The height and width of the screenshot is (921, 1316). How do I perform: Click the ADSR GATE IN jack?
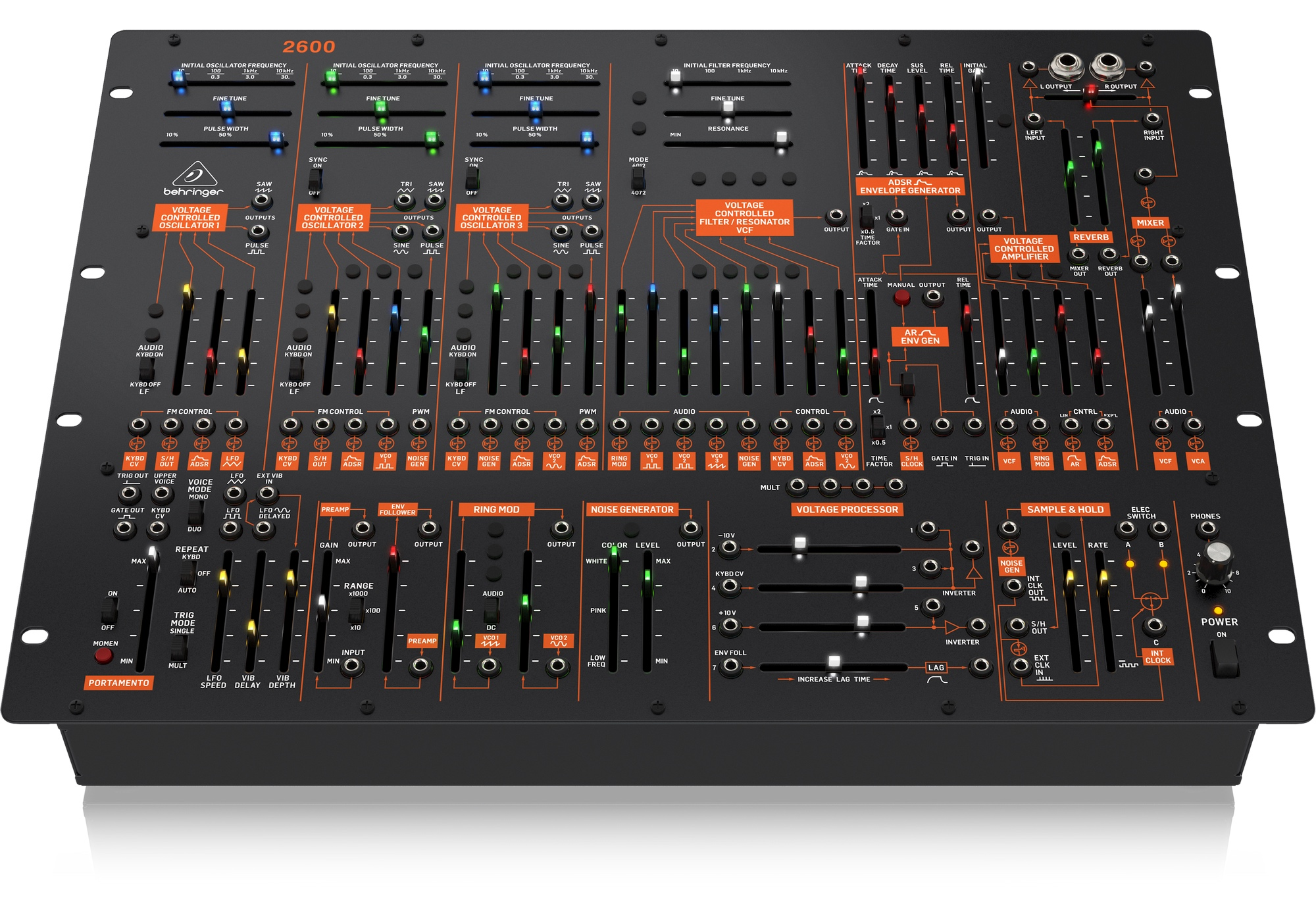897,216
